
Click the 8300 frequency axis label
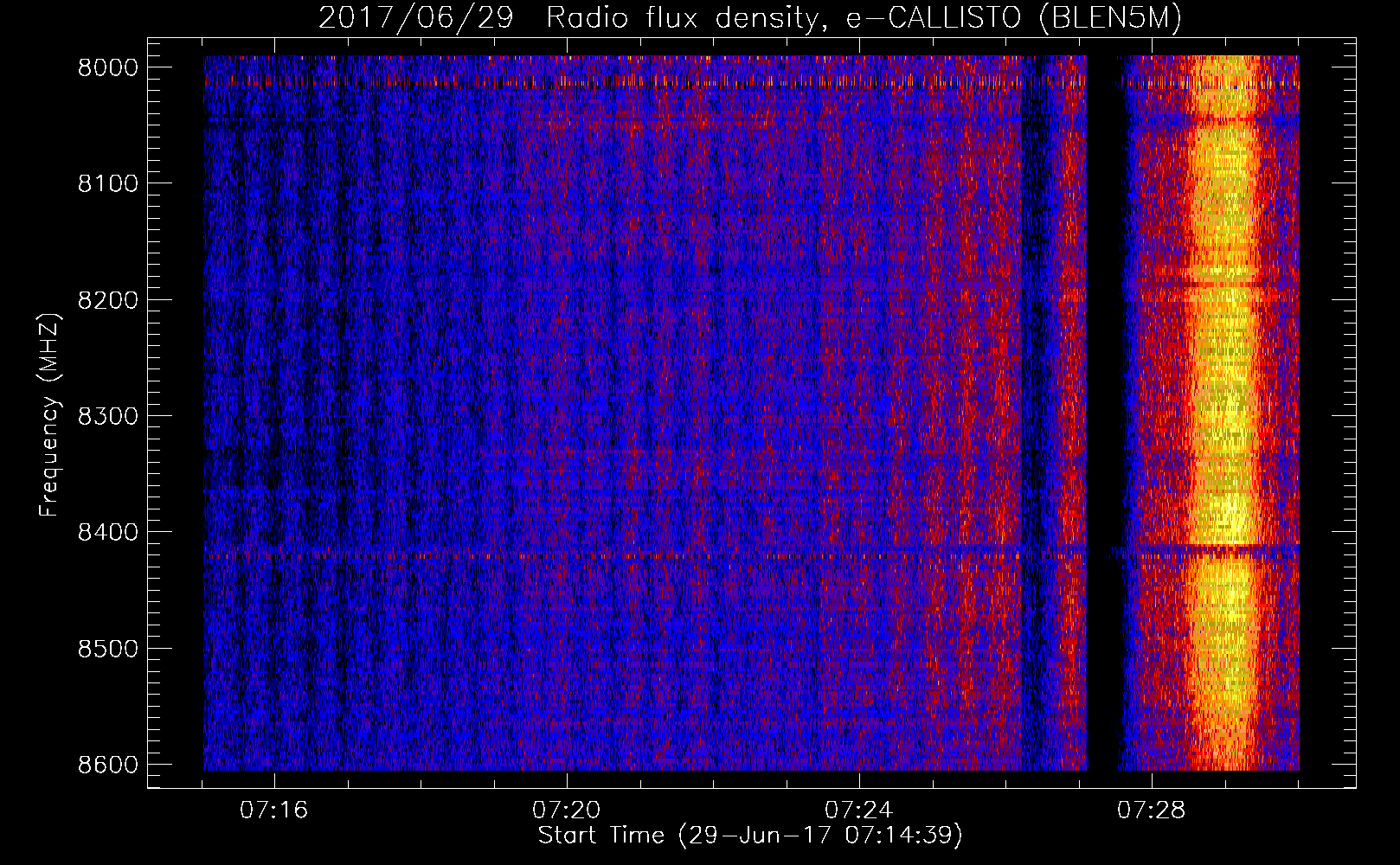(108, 417)
